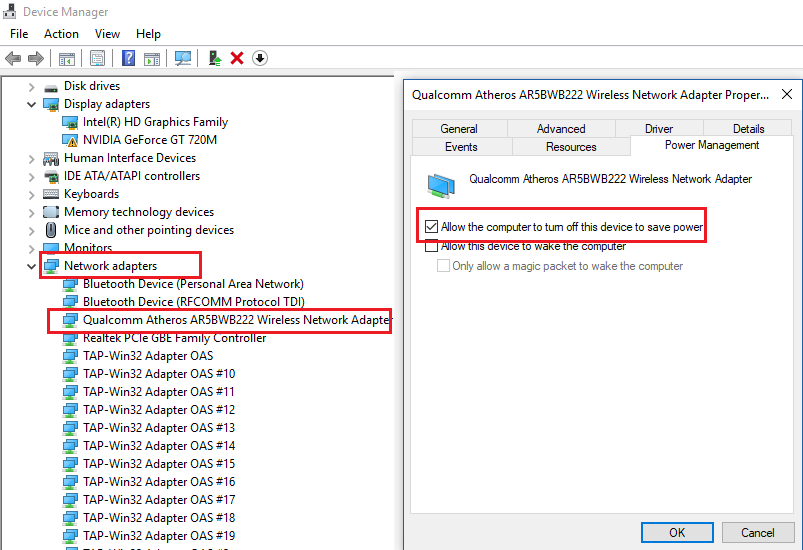This screenshot has width=803, height=550.
Task: Click Update driver software toolbar icon
Action: pos(215,58)
